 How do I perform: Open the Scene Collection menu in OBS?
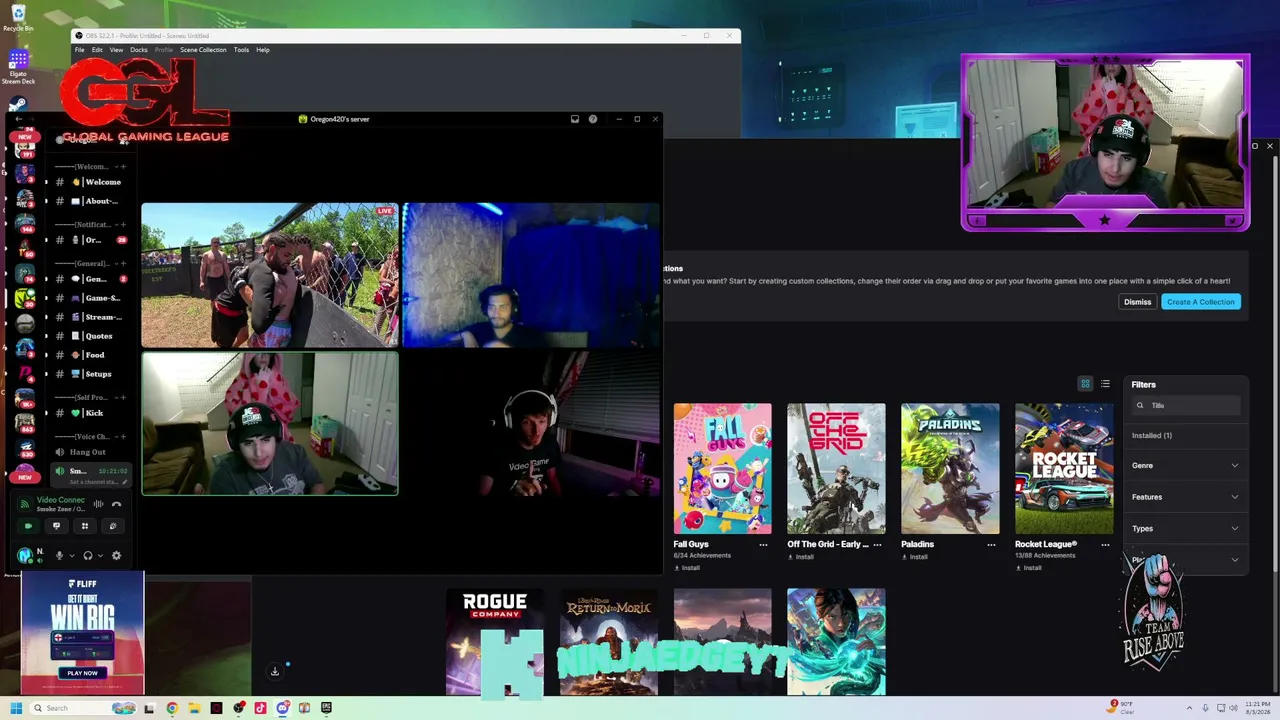coord(203,50)
